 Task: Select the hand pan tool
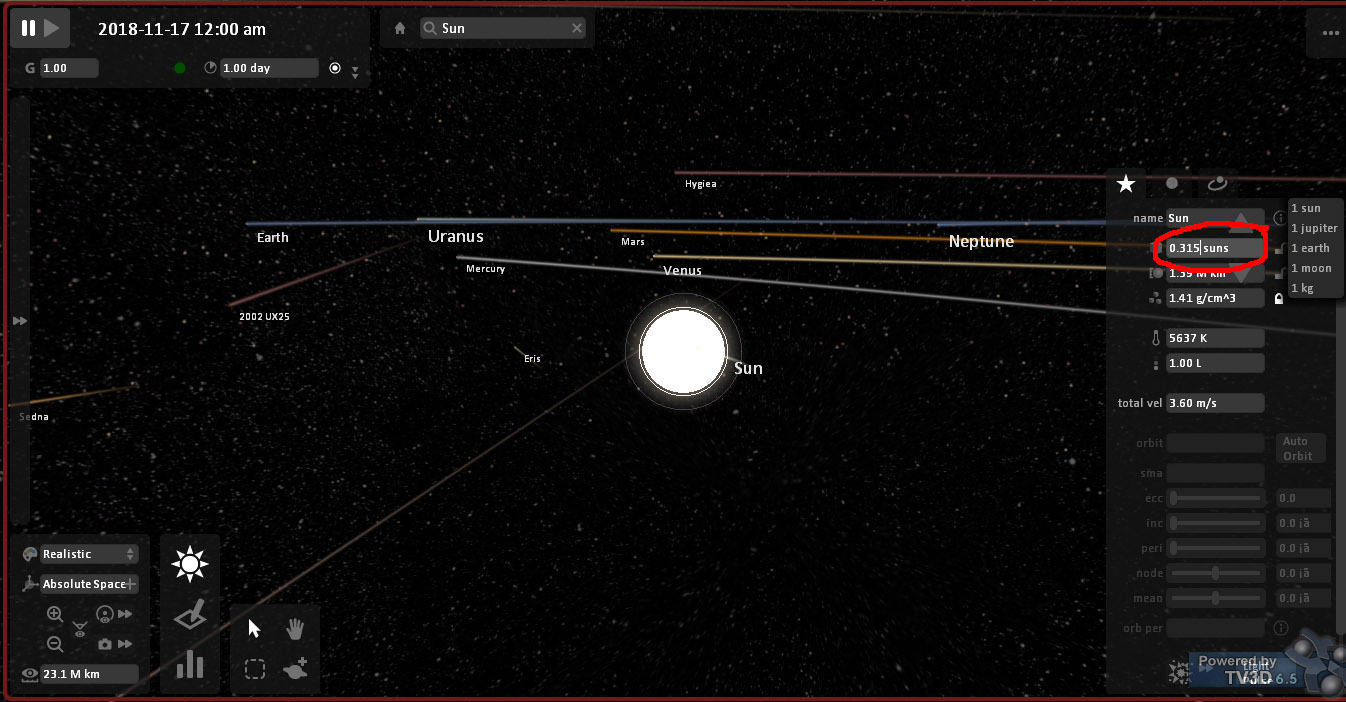click(x=295, y=628)
